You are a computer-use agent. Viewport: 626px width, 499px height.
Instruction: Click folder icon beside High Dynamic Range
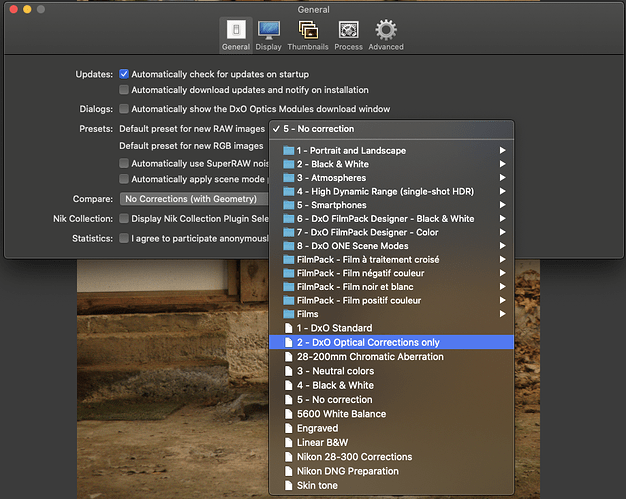tap(288, 191)
